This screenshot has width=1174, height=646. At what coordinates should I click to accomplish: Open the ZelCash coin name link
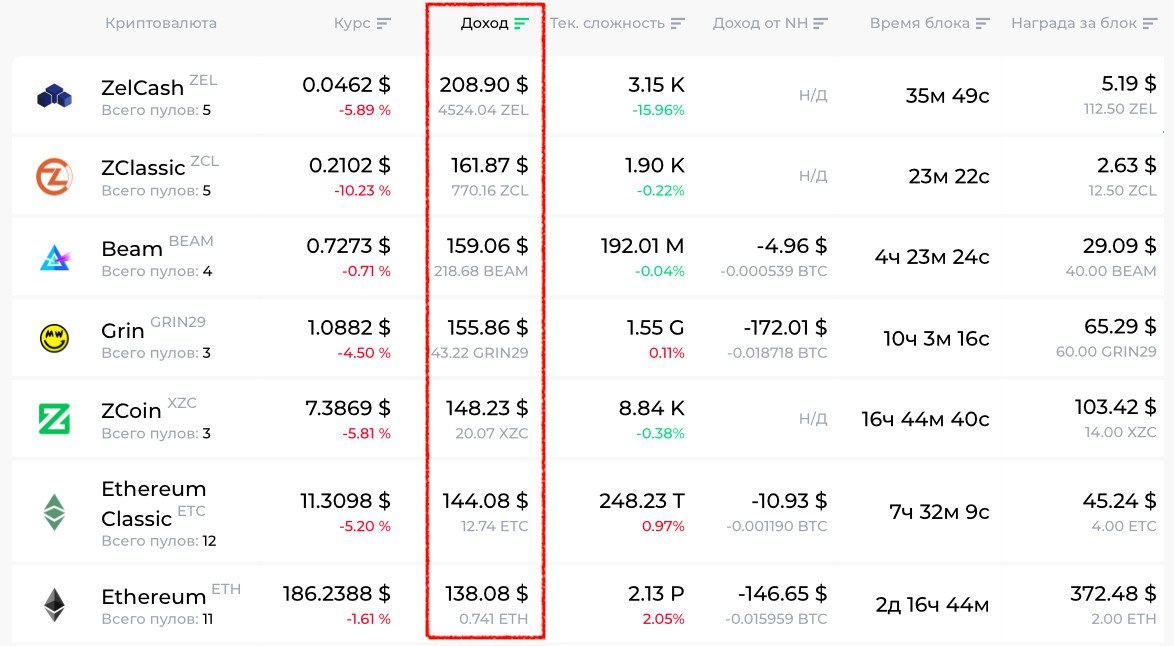tap(142, 88)
